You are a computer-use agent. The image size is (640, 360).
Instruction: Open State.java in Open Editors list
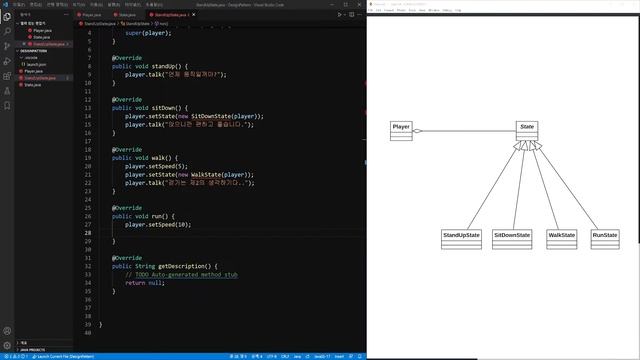[x=41, y=37]
